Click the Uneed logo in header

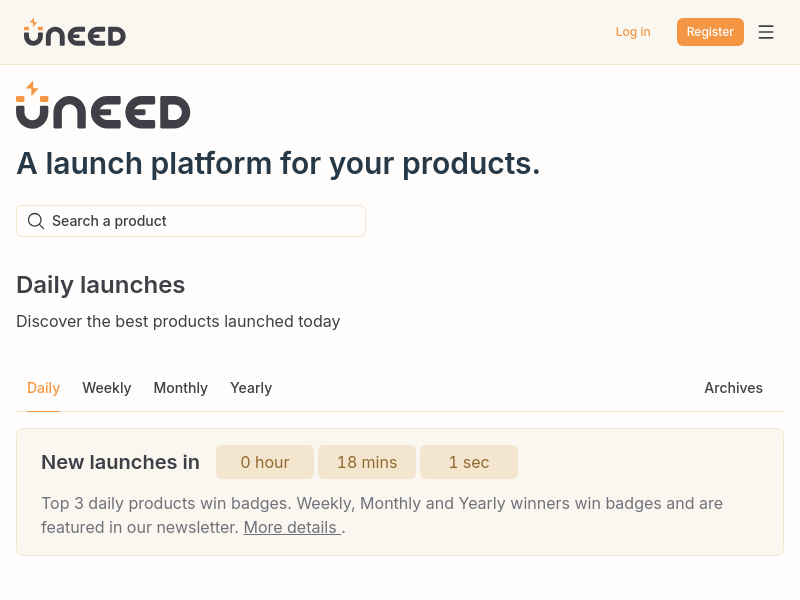(74, 32)
